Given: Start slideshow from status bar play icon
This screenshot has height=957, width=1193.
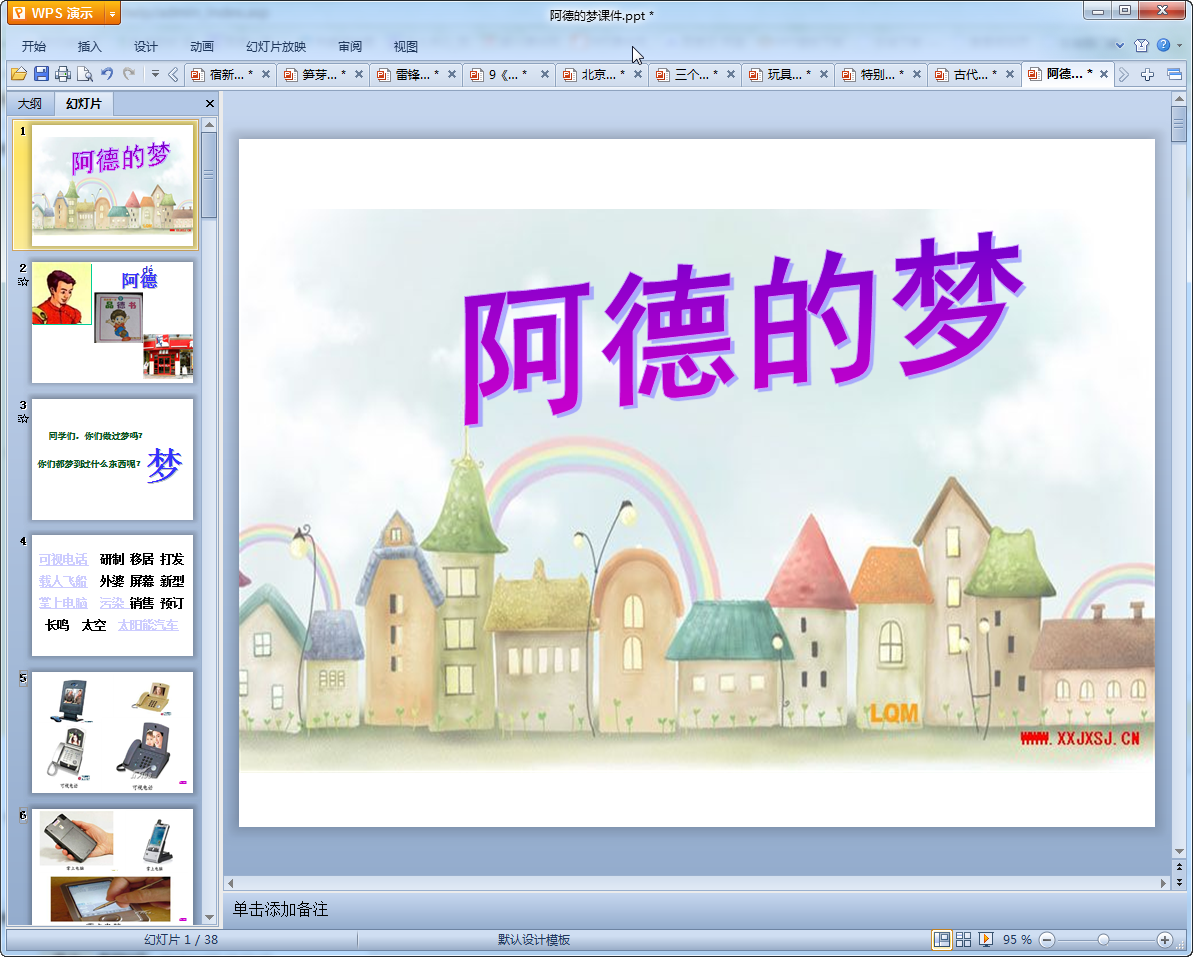Looking at the screenshot, I should (x=985, y=940).
